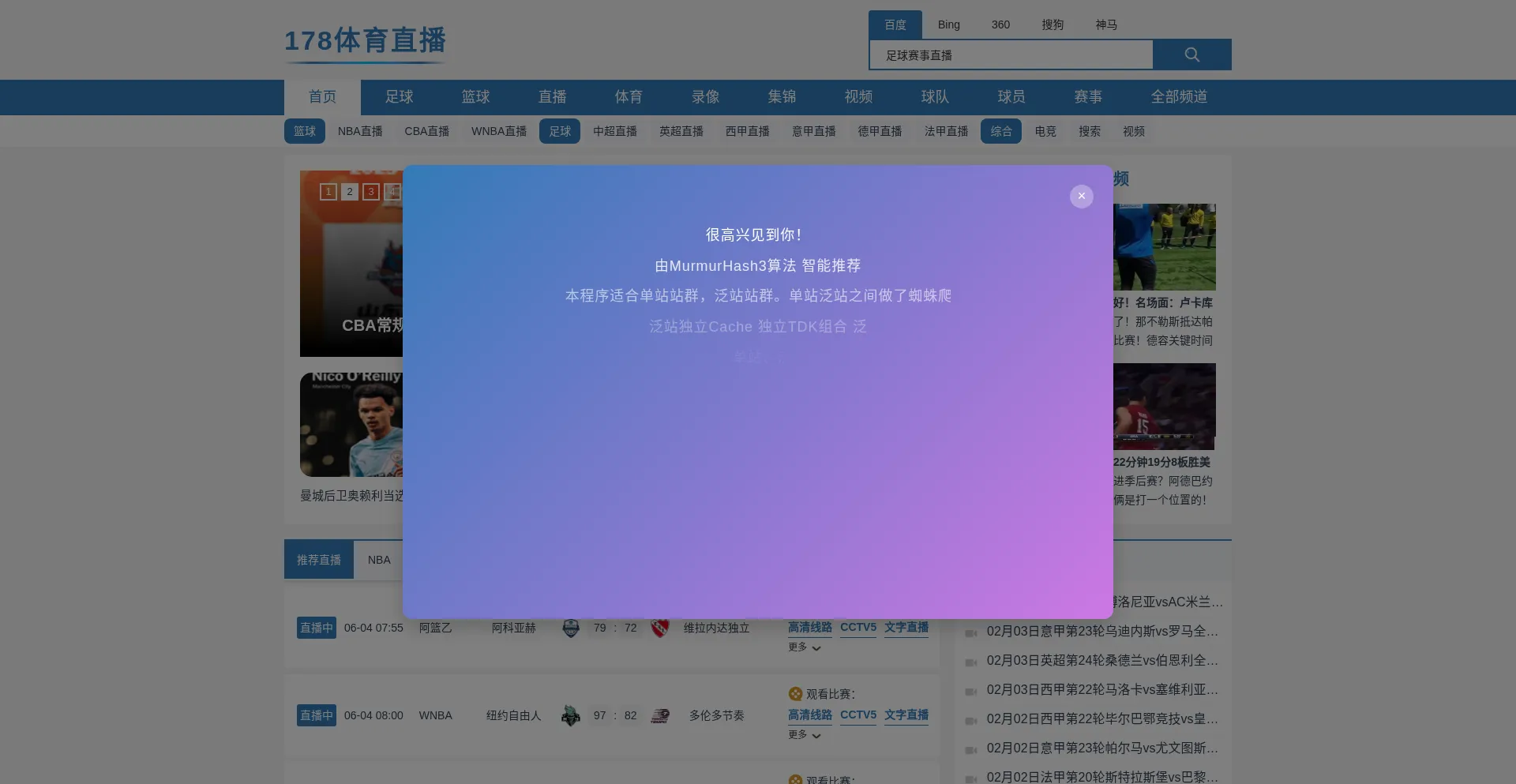Open 高清线路 for 纽约自由人 match
Screen dimensions: 1516x784
(x=810, y=715)
